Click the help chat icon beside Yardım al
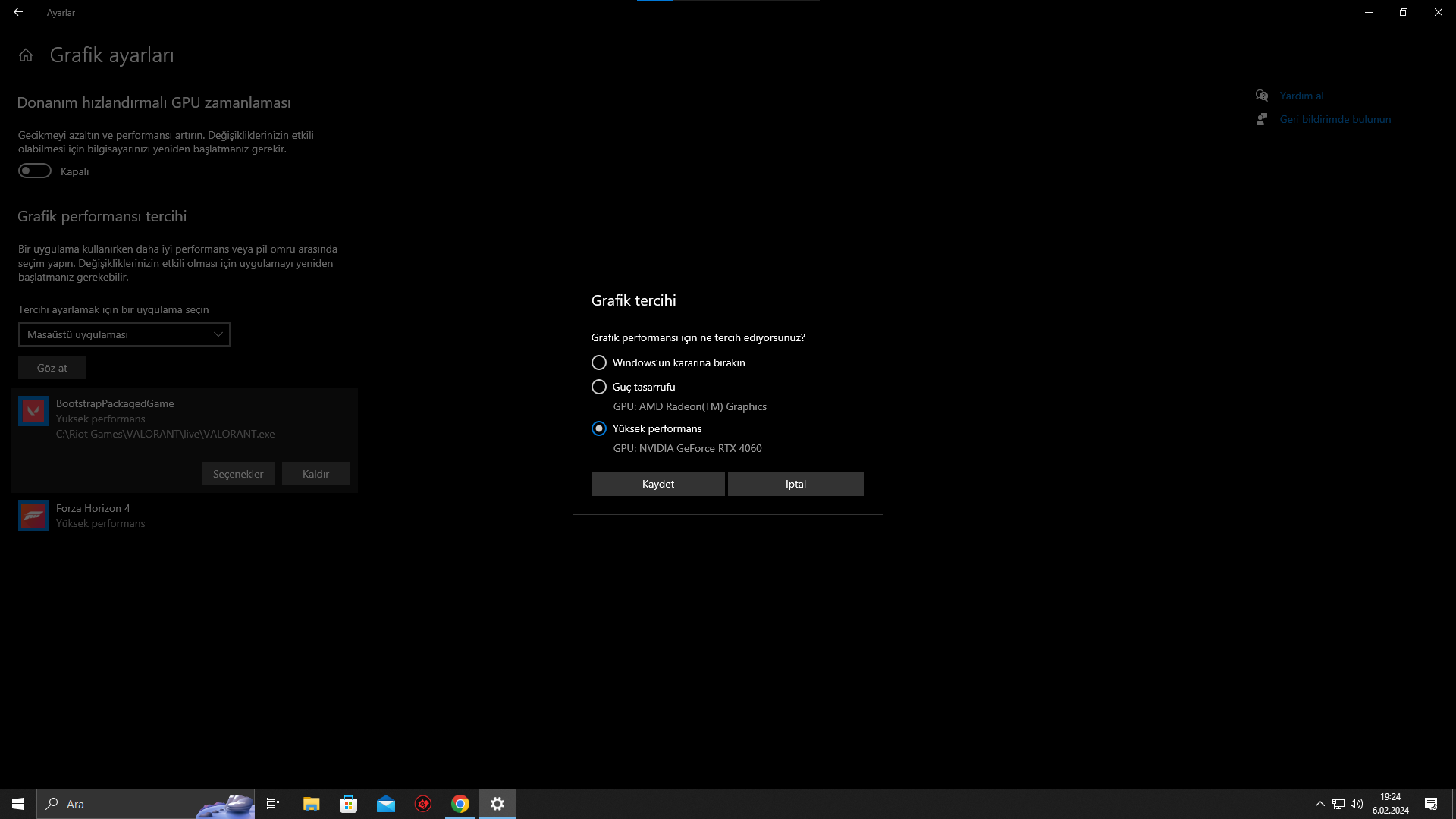This screenshot has width=1456, height=819. click(x=1262, y=96)
